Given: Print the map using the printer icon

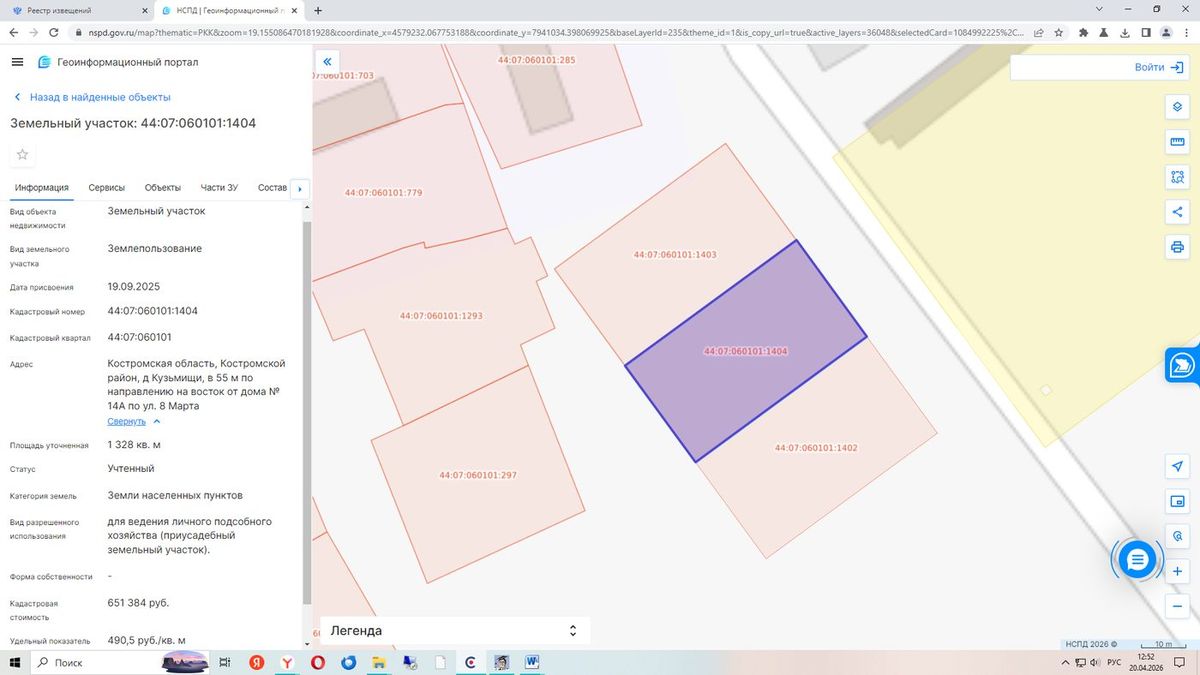Looking at the screenshot, I should [x=1177, y=247].
